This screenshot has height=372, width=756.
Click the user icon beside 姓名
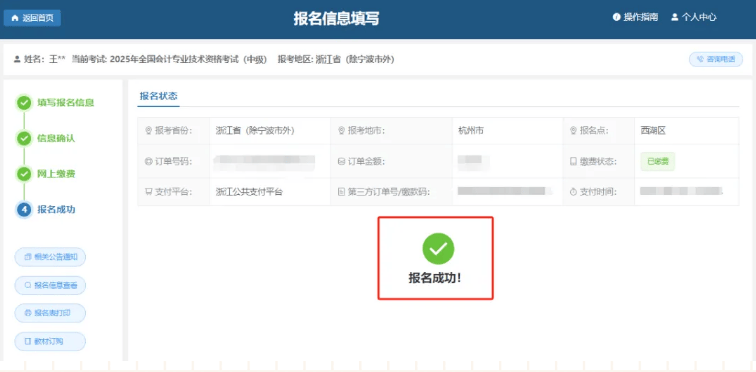point(17,59)
